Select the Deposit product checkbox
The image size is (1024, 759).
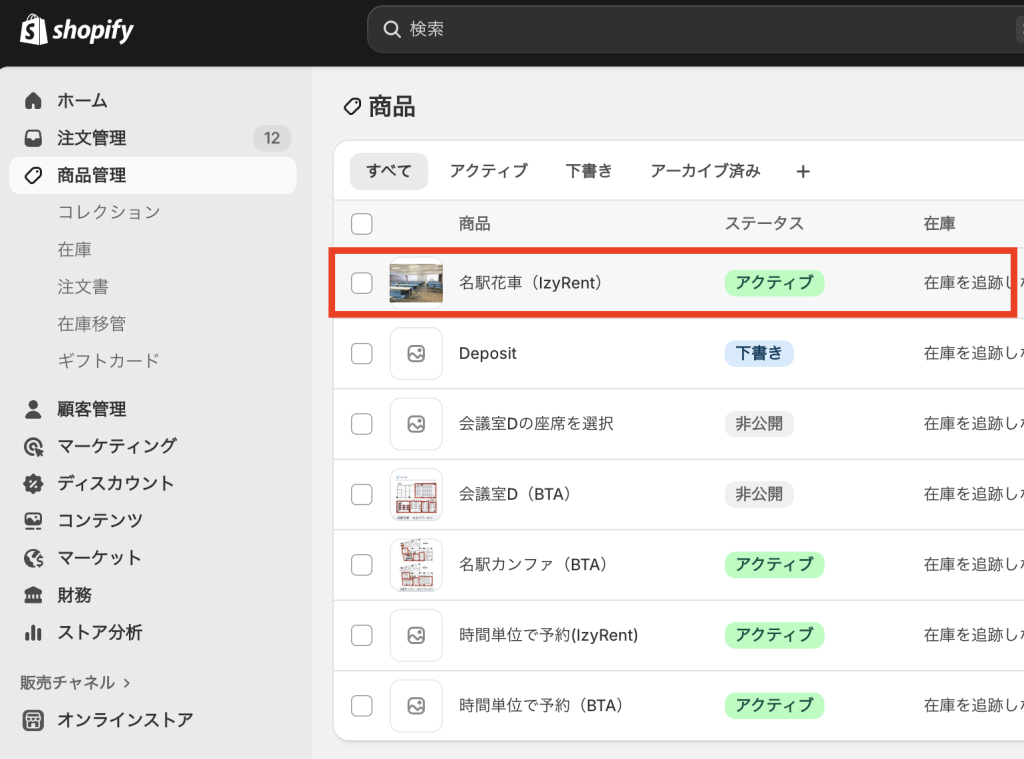(362, 353)
